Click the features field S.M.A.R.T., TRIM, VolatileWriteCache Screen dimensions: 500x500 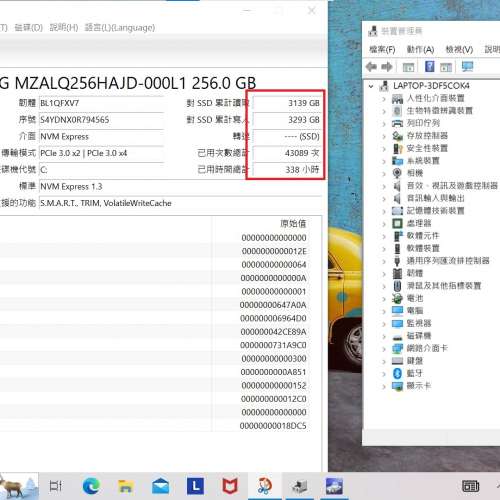(180, 203)
